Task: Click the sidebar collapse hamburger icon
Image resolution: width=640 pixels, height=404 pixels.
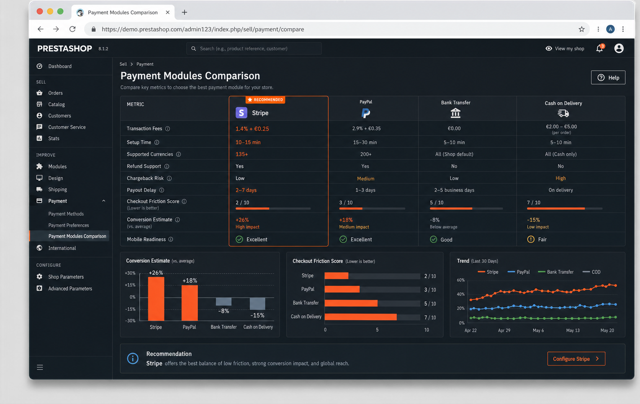Action: pyautogui.click(x=40, y=367)
